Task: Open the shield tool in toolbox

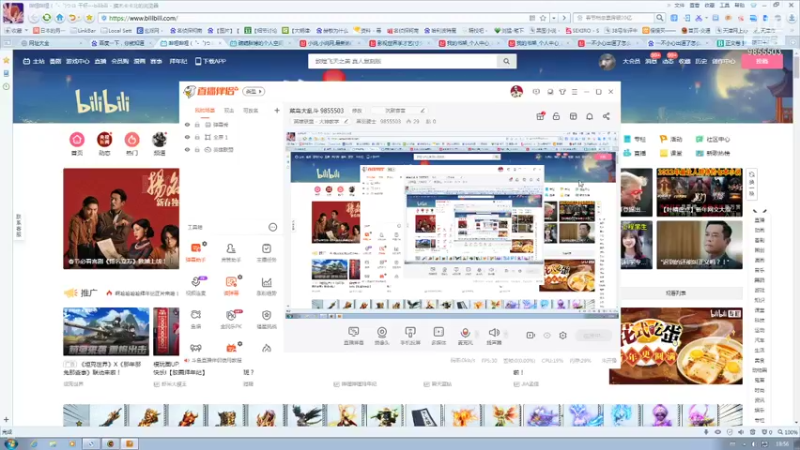Action: 266,319
